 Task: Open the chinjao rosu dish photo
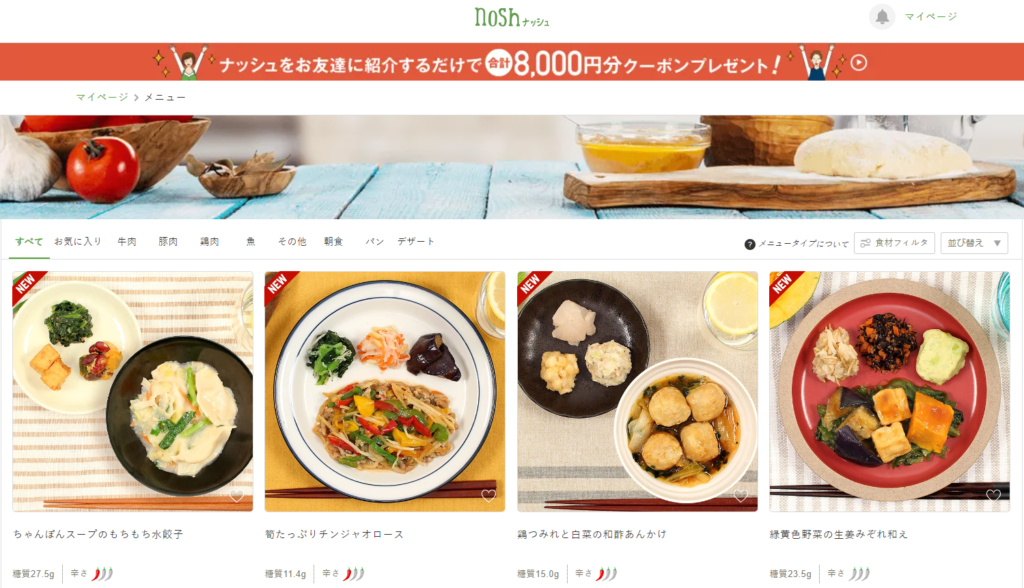(385, 391)
